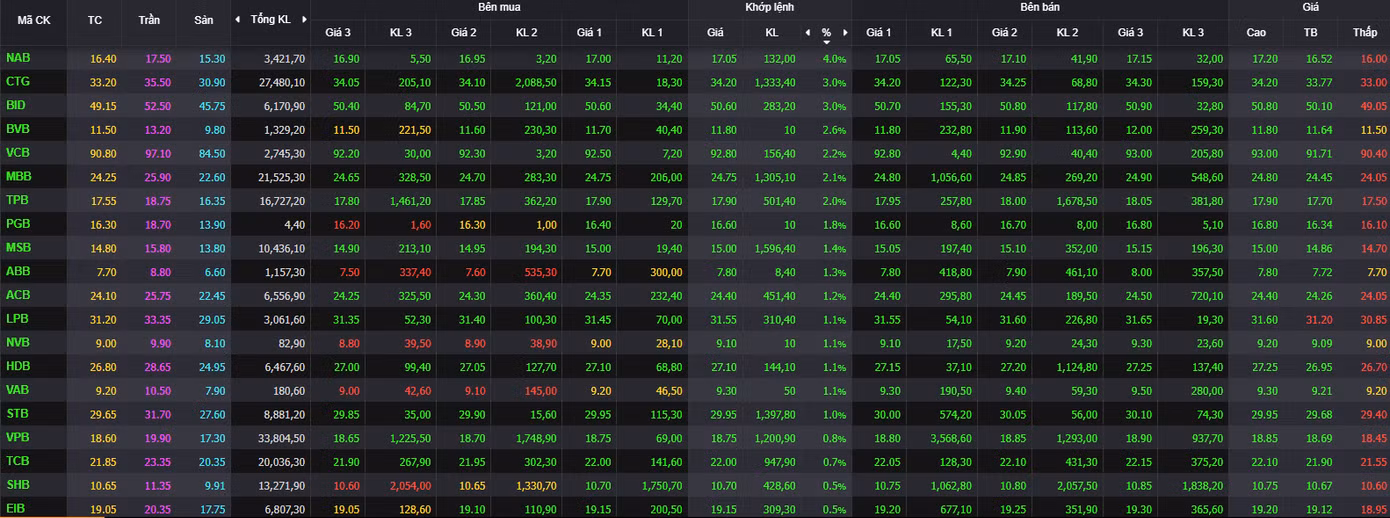Click ABB buy volume 535,30
Screen dimensions: 1390x518
pyautogui.click(x=538, y=271)
